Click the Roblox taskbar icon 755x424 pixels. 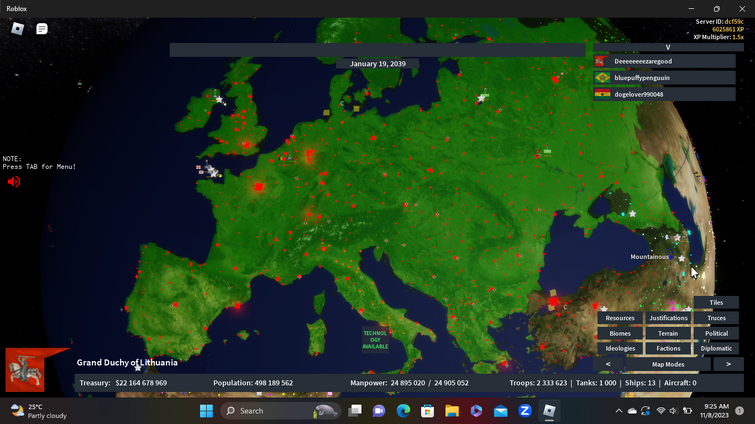[549, 411]
